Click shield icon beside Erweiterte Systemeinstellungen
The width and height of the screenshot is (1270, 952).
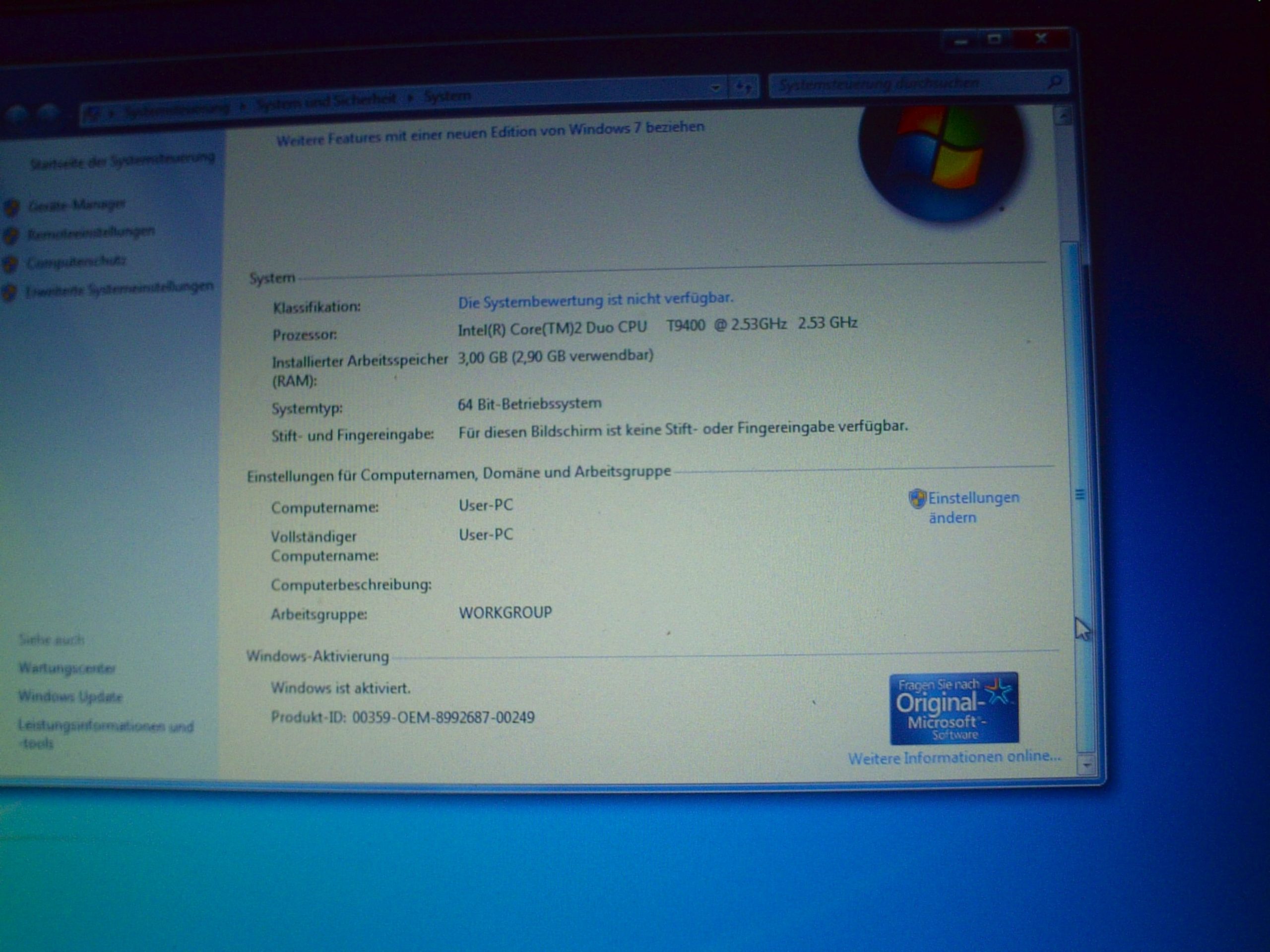8,293
